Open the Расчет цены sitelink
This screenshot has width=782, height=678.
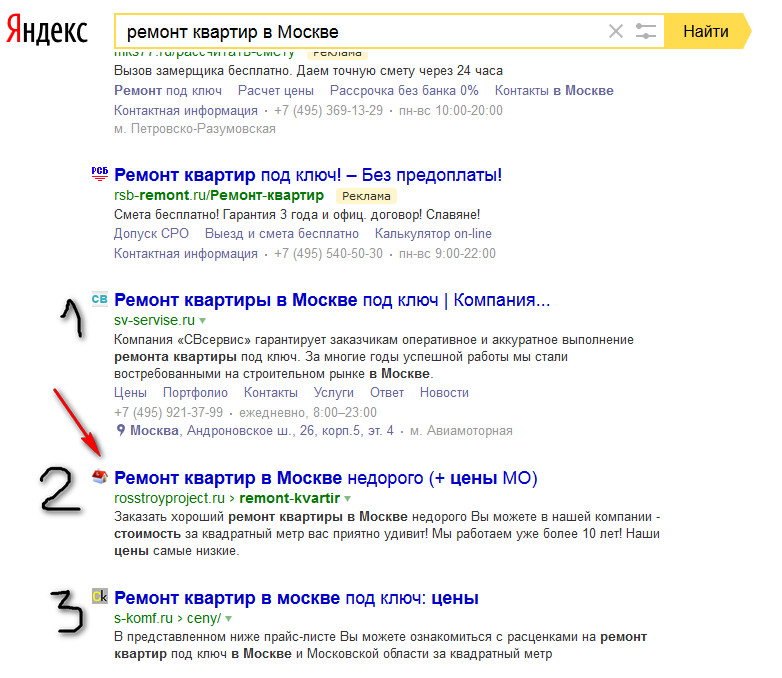[276, 90]
